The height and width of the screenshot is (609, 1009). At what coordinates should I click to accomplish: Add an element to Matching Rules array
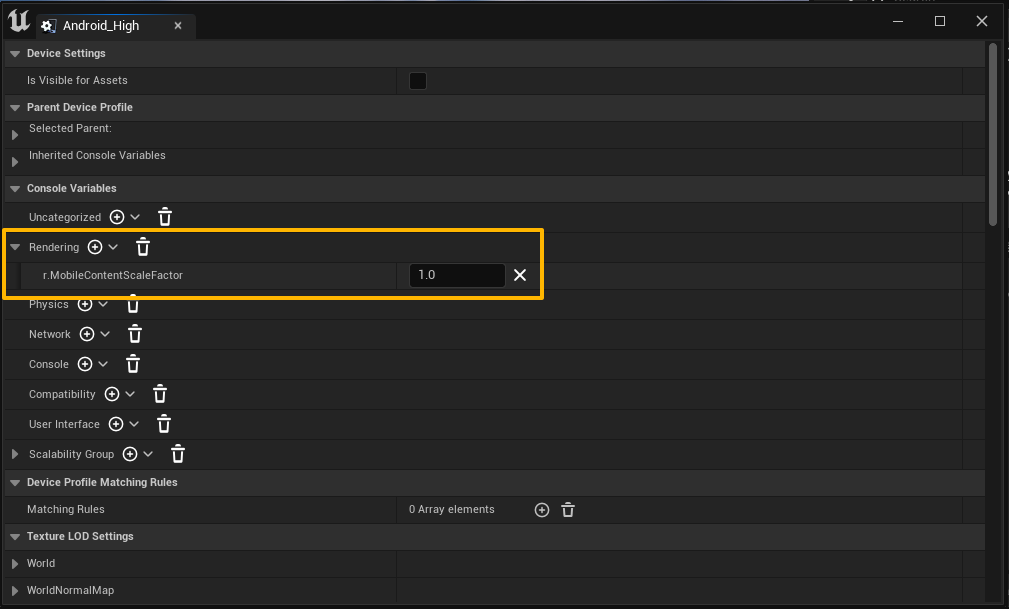pos(542,510)
